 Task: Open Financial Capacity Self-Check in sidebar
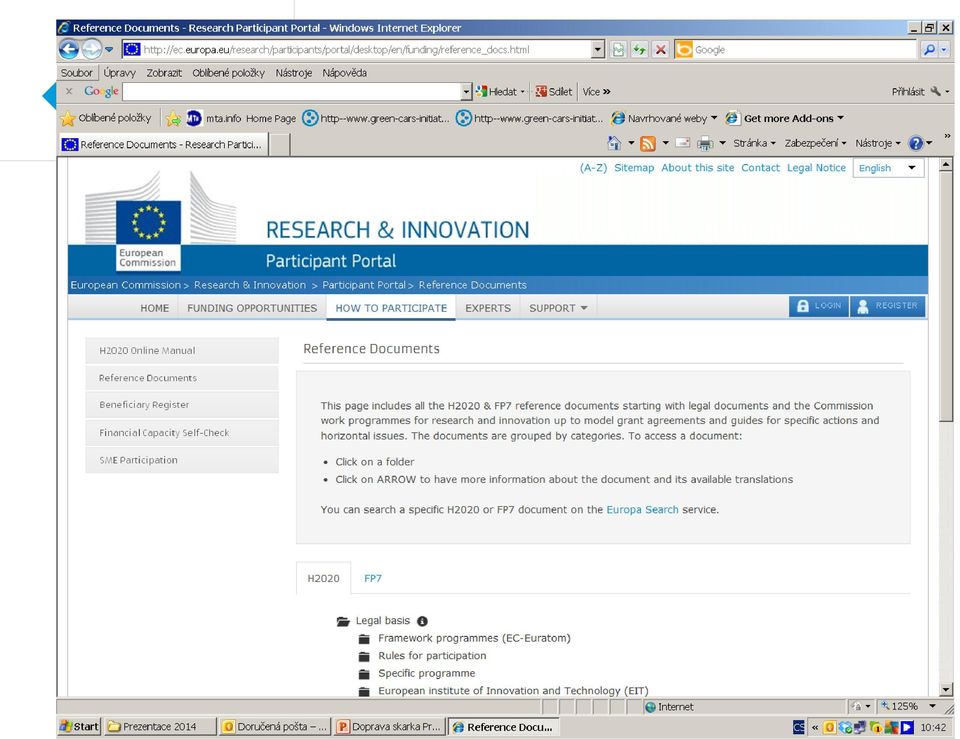pos(182,432)
